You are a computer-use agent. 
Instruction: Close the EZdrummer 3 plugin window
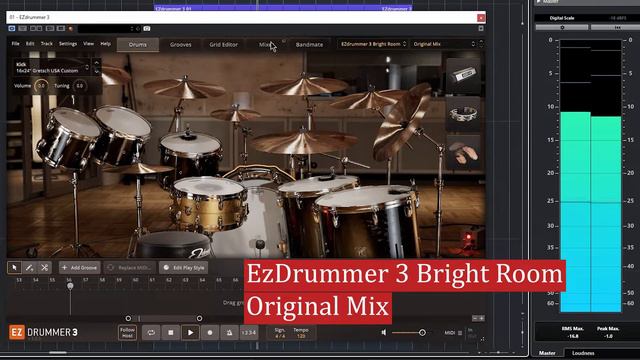pos(481,18)
